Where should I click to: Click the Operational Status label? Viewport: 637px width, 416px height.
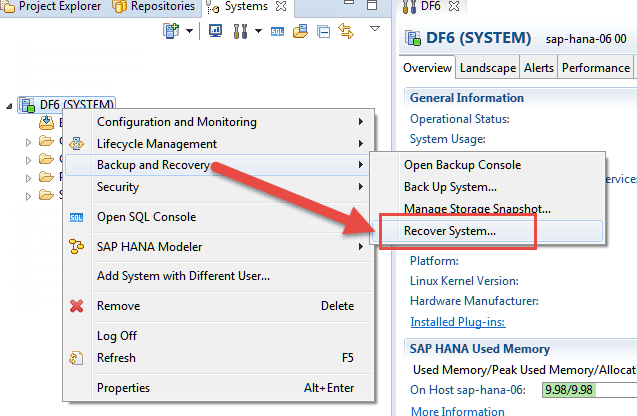460,119
